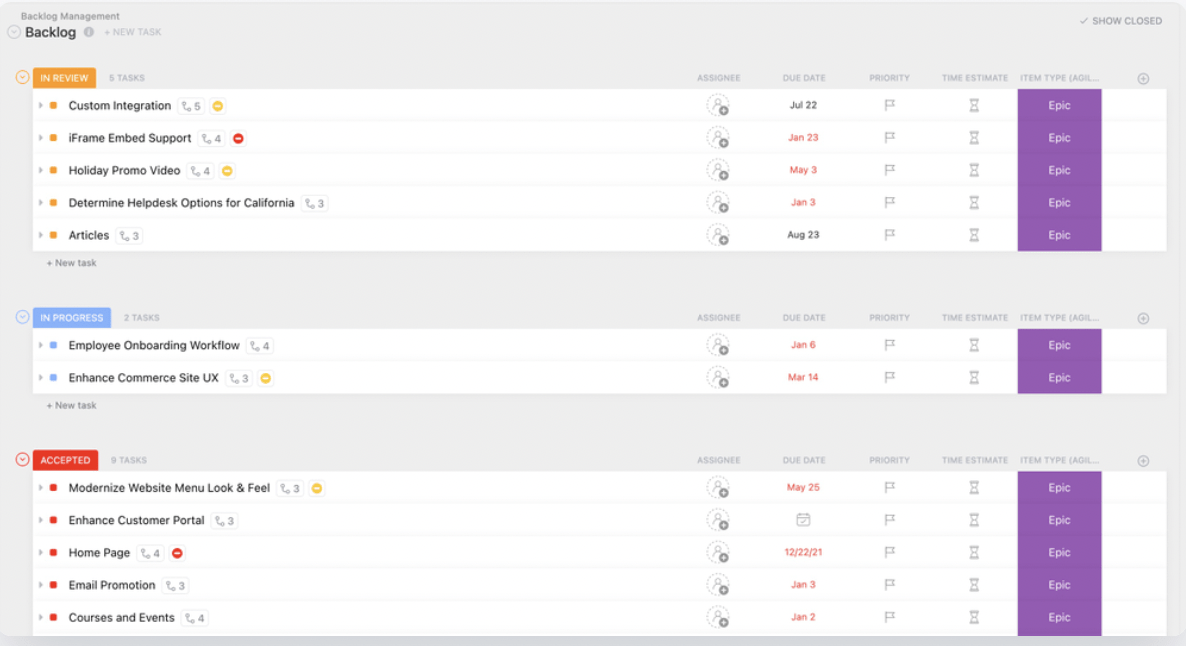Collapse the Backlog list

pyautogui.click(x=14, y=32)
